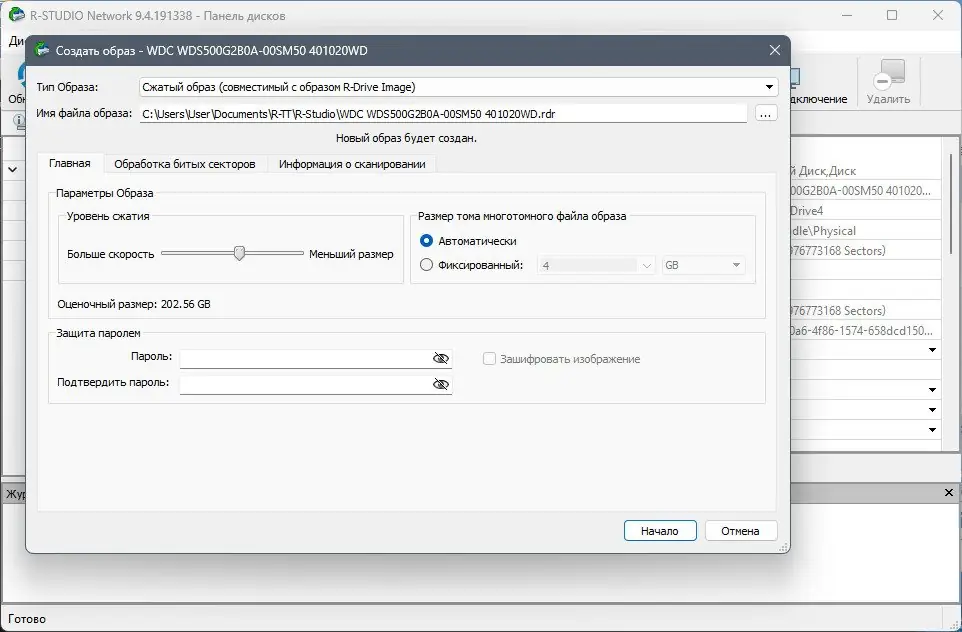This screenshot has height=632, width=962.
Task: Click the eye icon beside the Пароль field
Action: coord(441,357)
